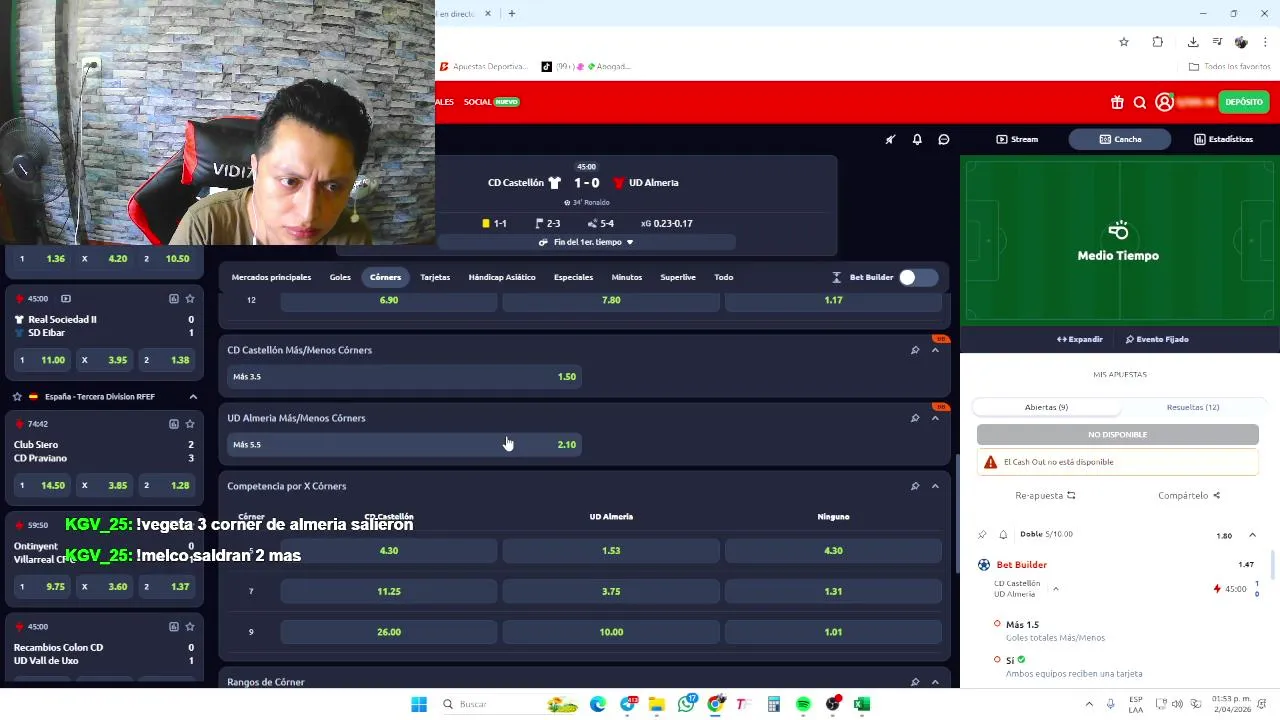Open the gift promotions icon in the header
This screenshot has width=1280, height=720.
pyautogui.click(x=1117, y=102)
